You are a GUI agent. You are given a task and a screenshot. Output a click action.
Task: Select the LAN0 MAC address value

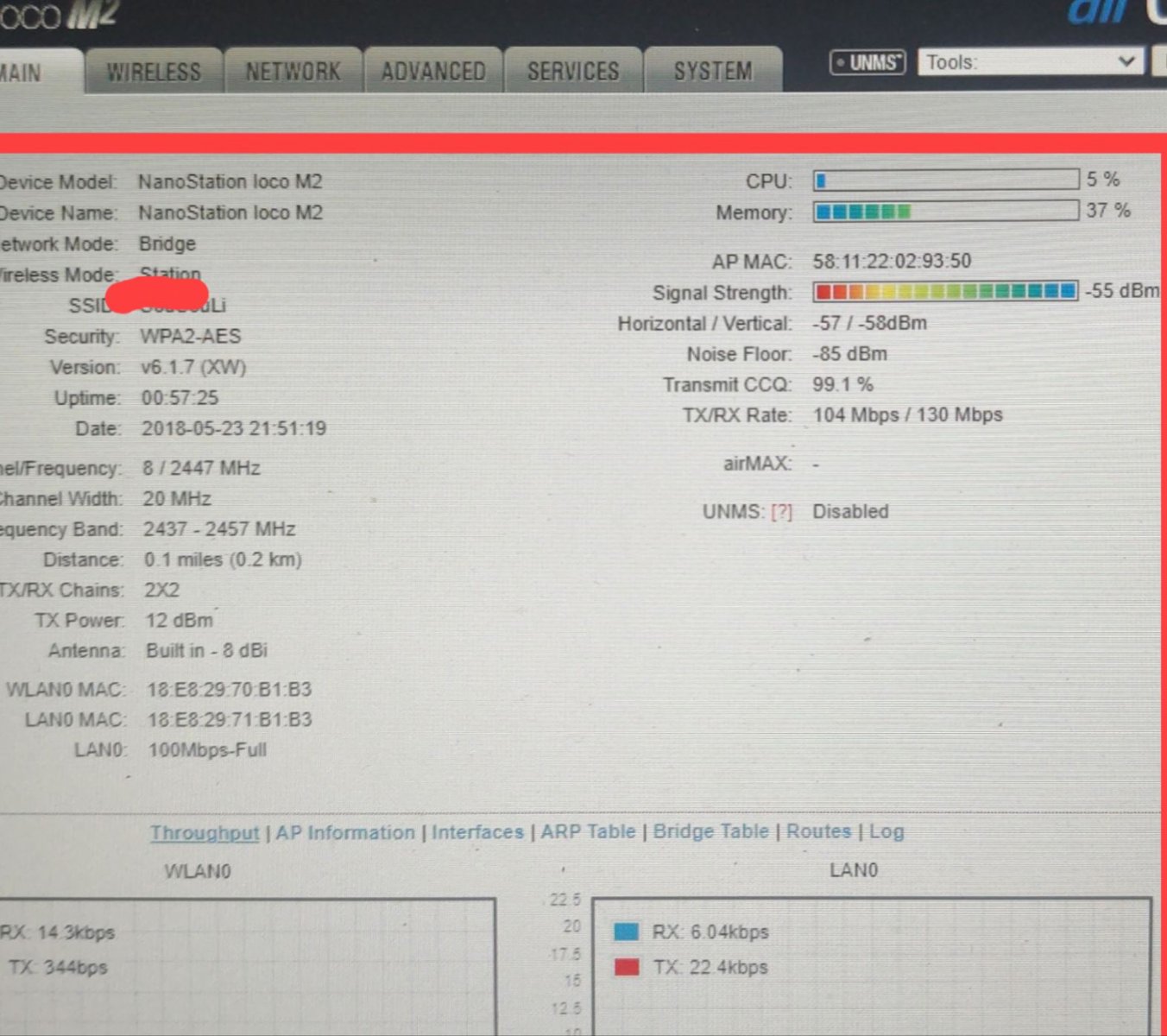tap(230, 719)
